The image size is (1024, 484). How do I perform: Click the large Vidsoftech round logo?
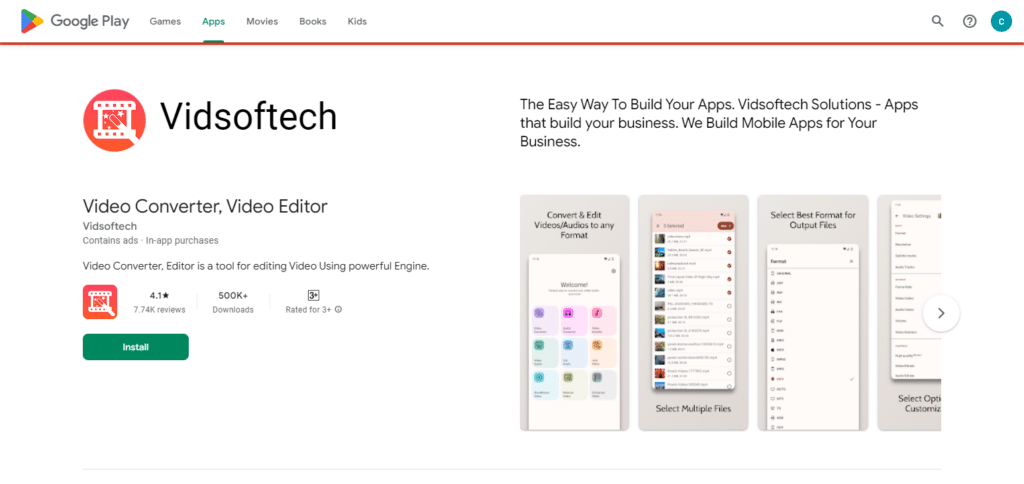pos(114,120)
